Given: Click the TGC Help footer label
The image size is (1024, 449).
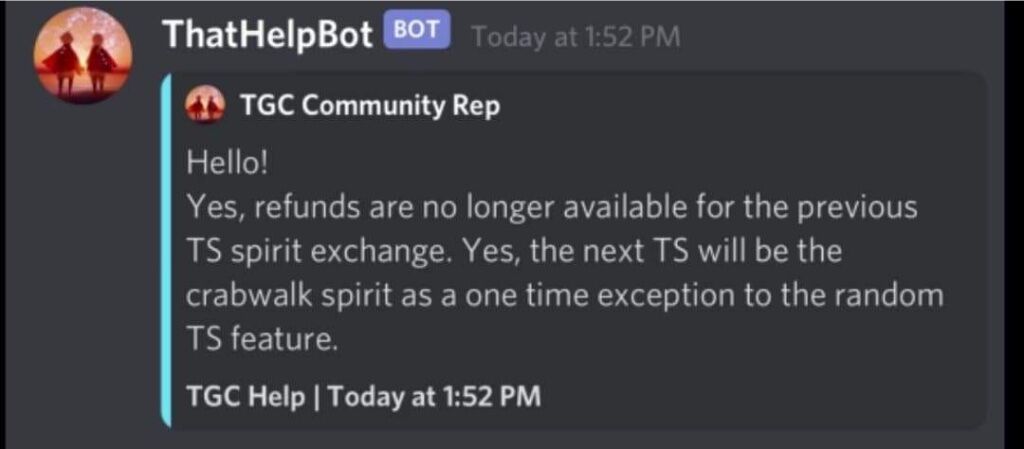Looking at the screenshot, I should [x=246, y=395].
